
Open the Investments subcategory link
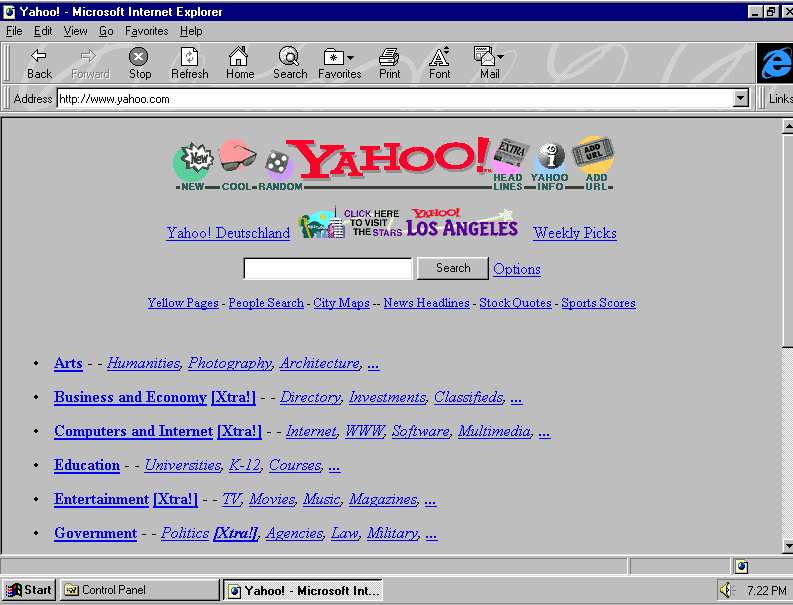point(387,398)
